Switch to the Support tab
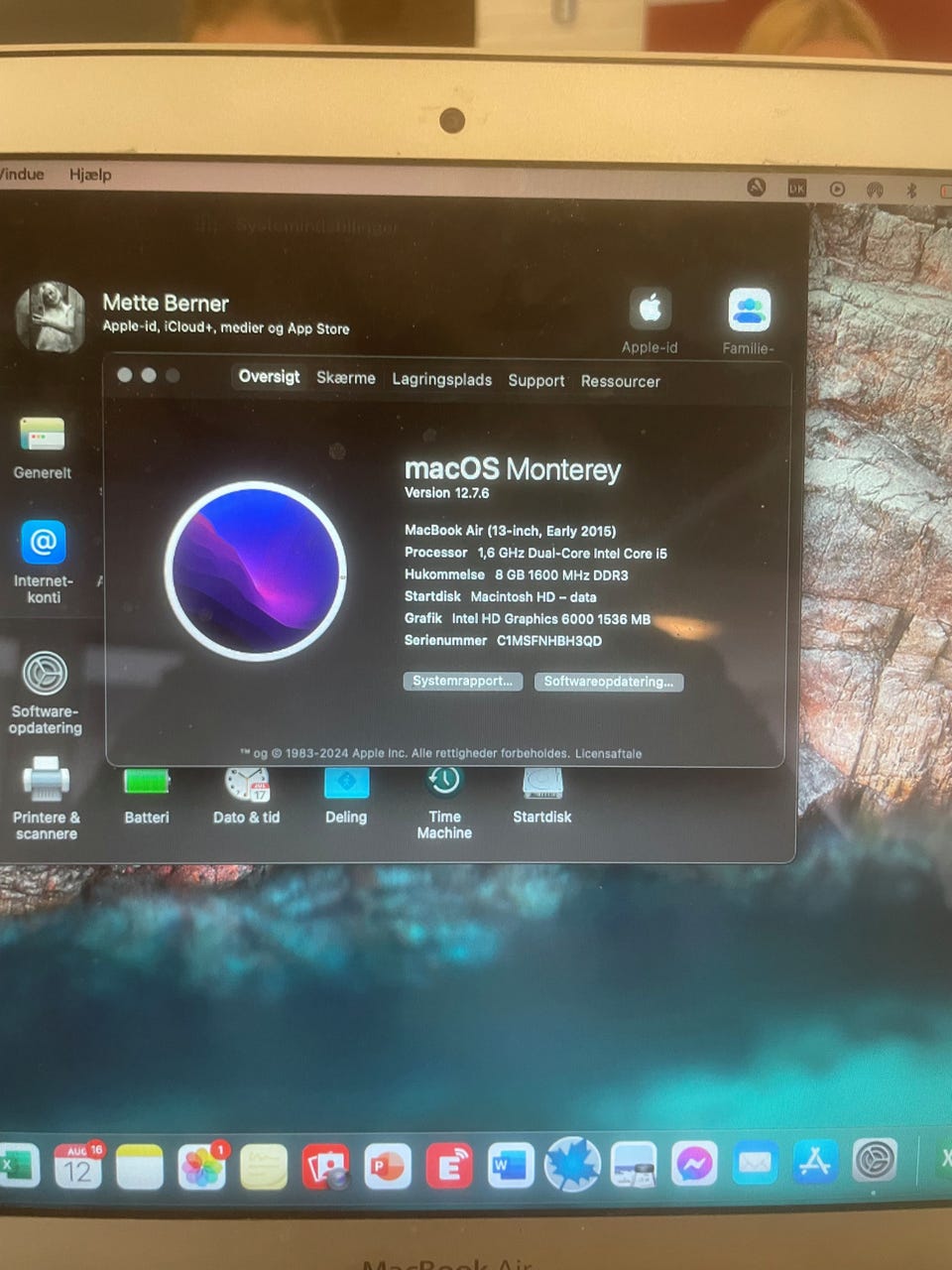 click(536, 380)
